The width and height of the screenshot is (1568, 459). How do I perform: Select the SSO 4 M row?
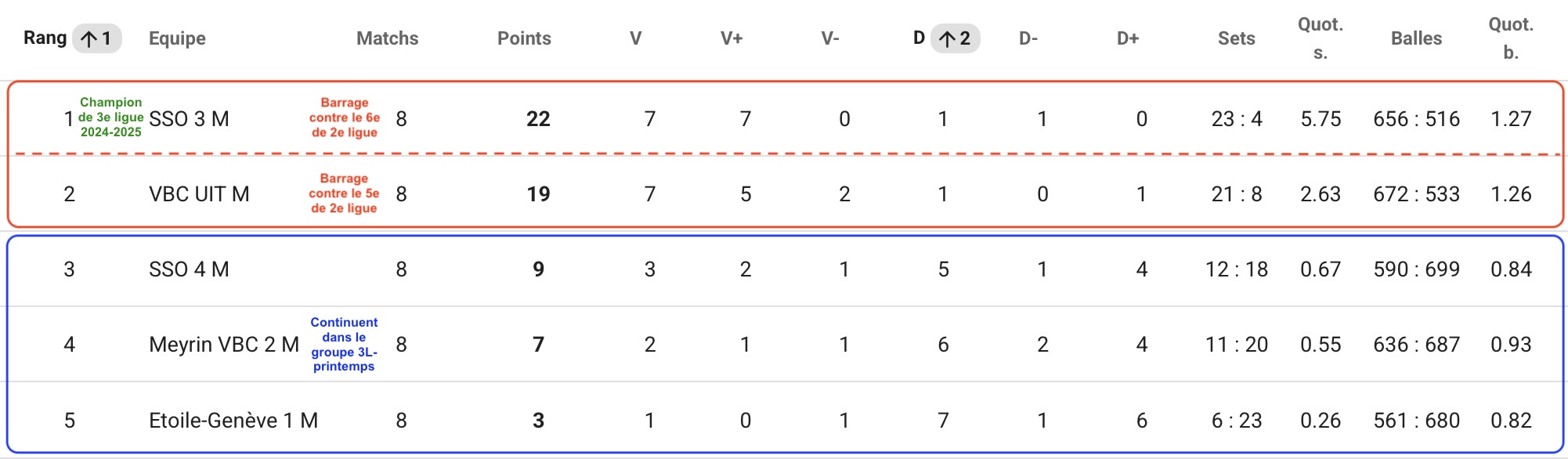pos(786,269)
